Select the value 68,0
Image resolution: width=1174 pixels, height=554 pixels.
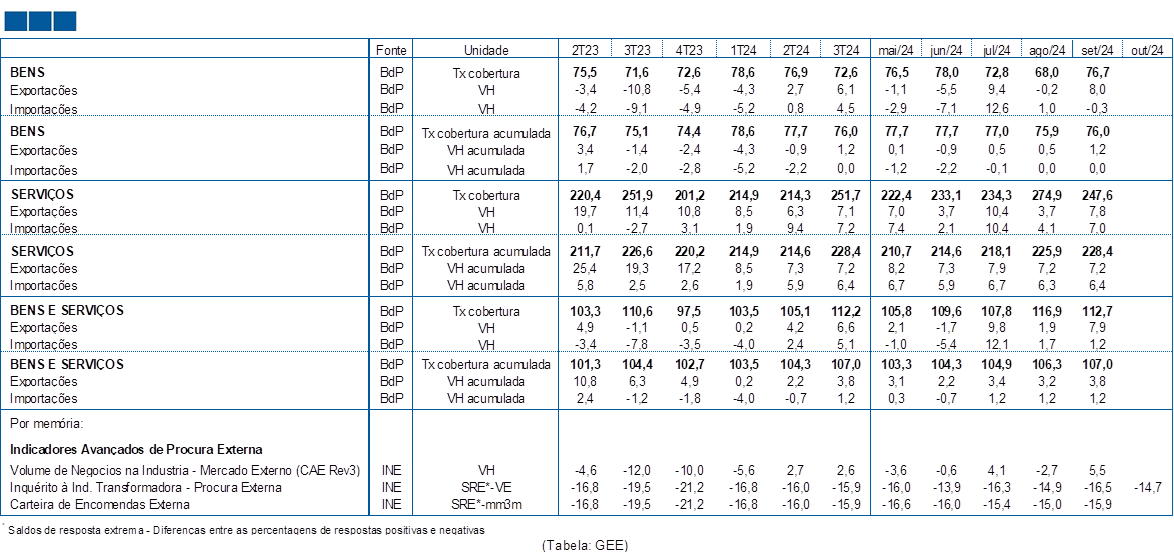pyautogui.click(x=1047, y=73)
